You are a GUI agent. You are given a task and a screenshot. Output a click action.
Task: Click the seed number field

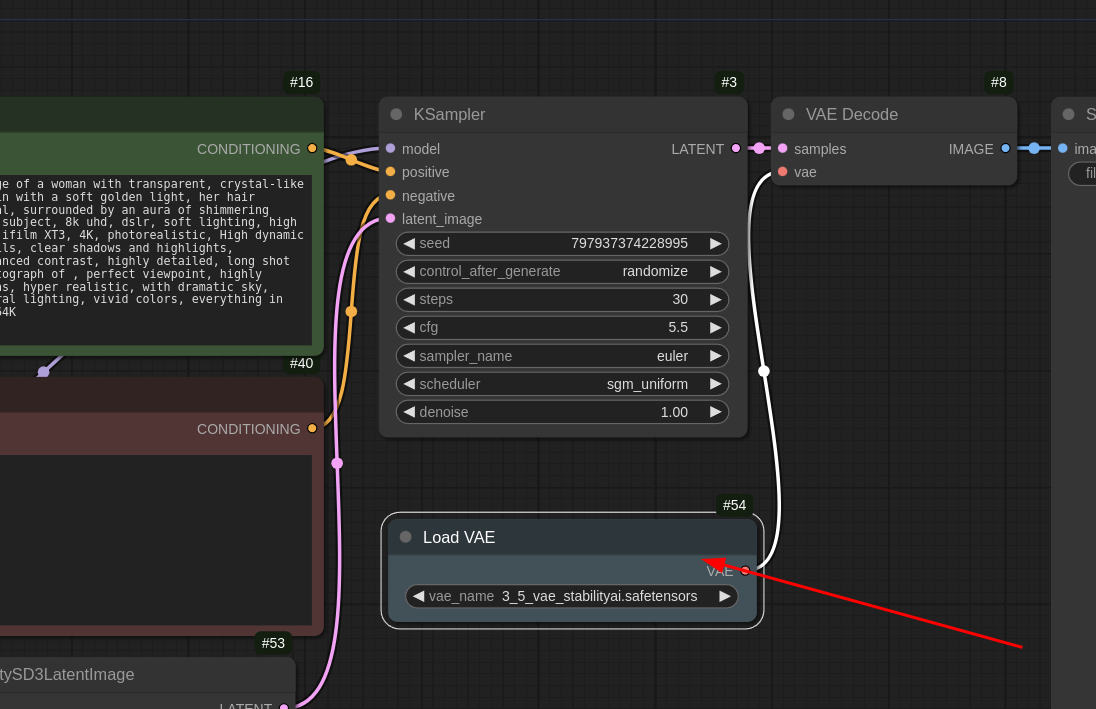pyautogui.click(x=562, y=243)
